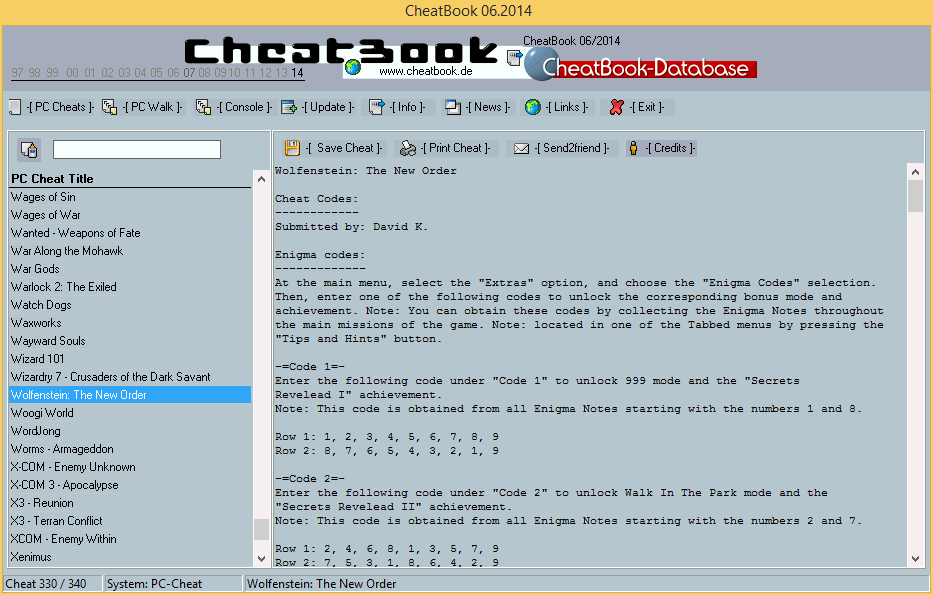The image size is (933, 595).
Task: Click the cheat text scroll down arrow
Action: [x=915, y=558]
